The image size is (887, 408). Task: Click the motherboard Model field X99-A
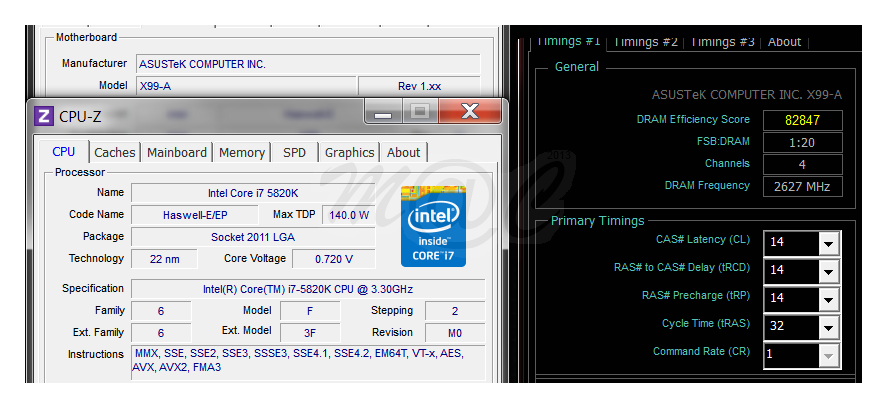click(x=247, y=87)
